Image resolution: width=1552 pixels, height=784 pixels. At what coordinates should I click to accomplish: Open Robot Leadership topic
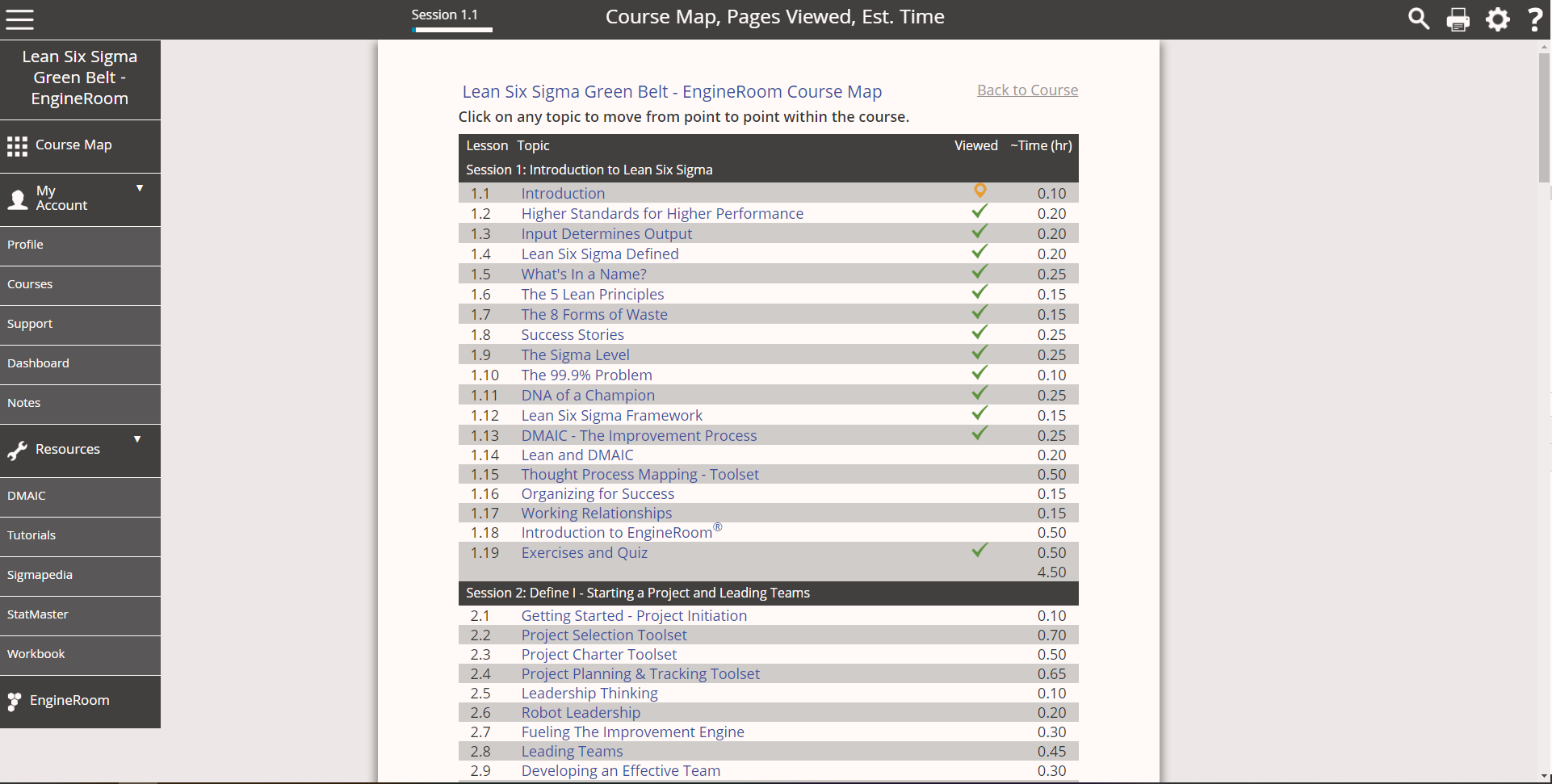(x=581, y=713)
